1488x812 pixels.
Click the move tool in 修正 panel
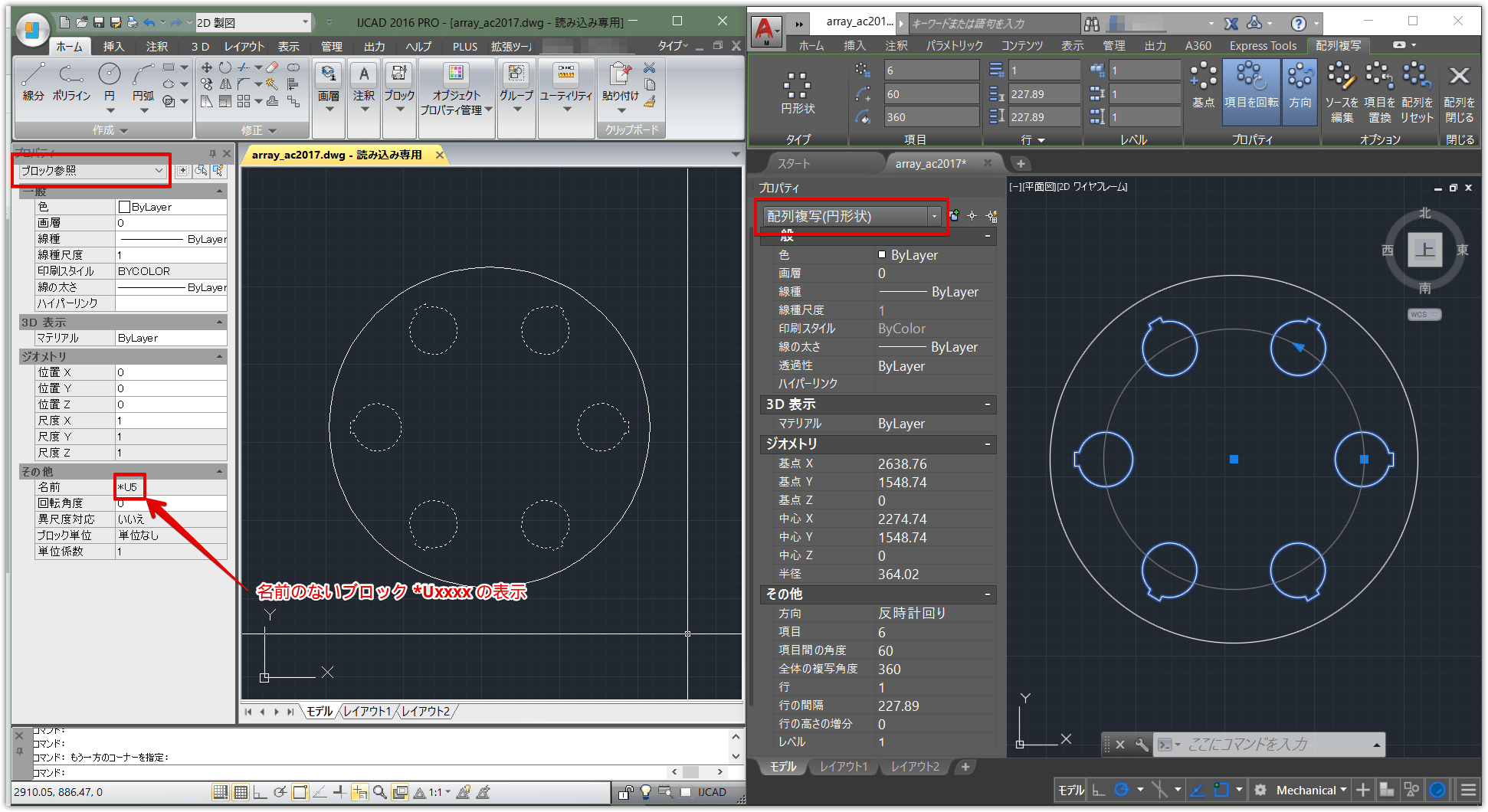206,67
